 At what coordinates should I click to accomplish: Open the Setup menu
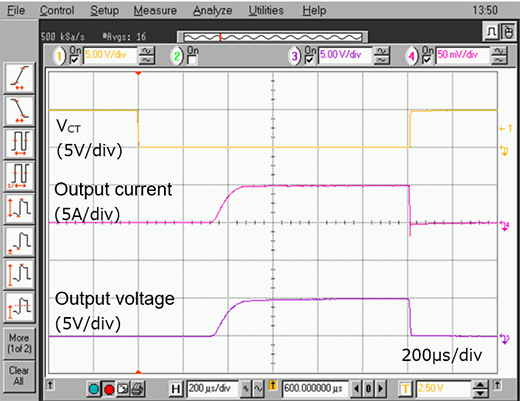coord(104,11)
